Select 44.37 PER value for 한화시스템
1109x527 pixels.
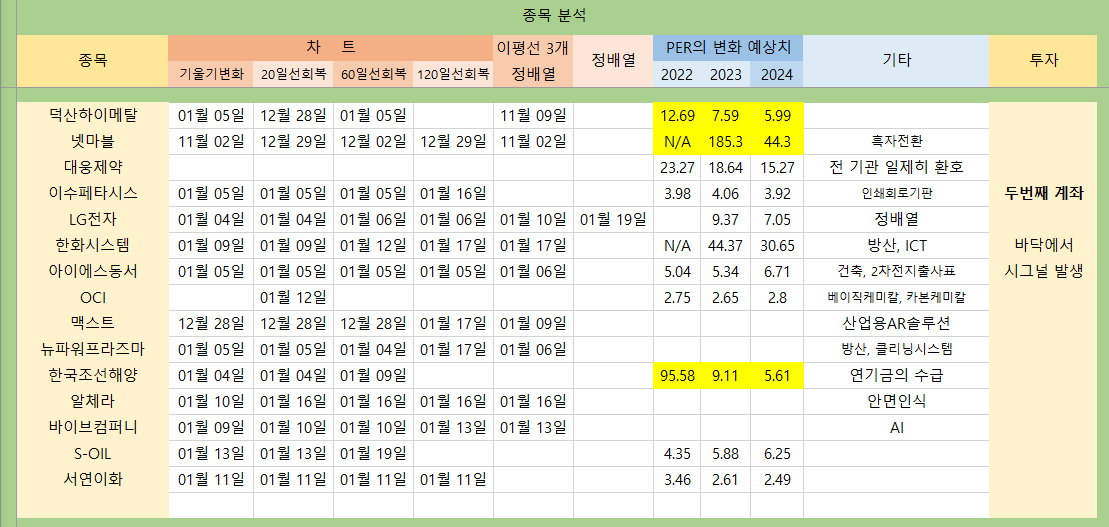(725, 245)
